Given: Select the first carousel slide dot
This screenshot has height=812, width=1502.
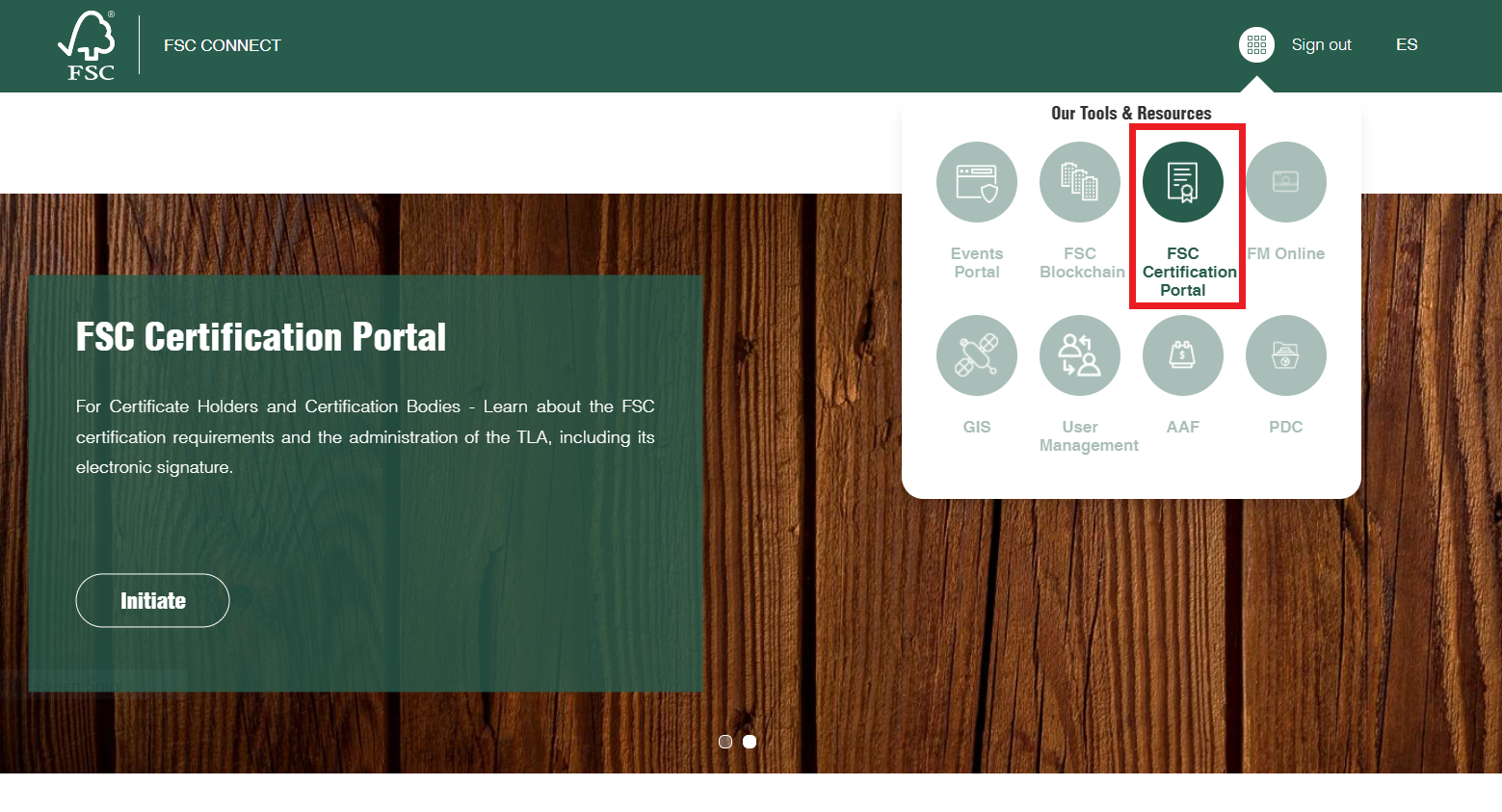Looking at the screenshot, I should 725,742.
